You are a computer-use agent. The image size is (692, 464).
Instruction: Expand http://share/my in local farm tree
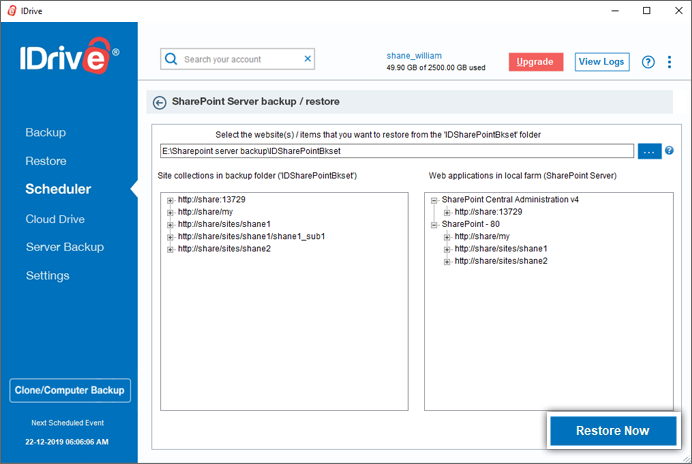coord(447,238)
